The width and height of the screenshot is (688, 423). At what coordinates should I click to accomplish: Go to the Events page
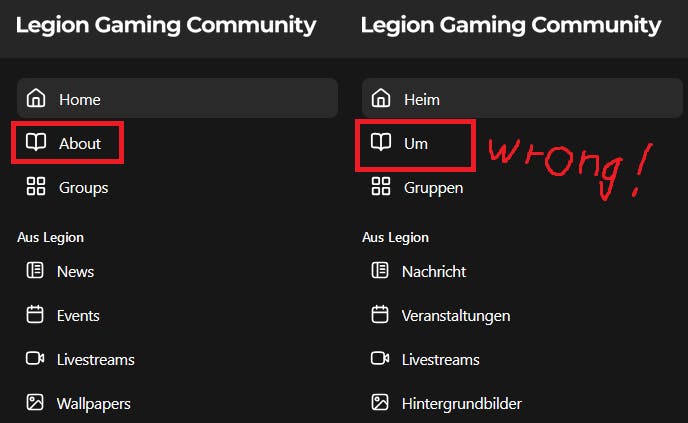pyautogui.click(x=78, y=315)
